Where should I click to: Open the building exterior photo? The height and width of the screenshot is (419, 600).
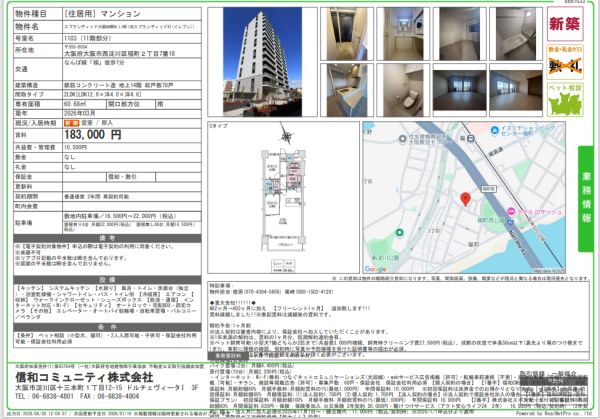(262, 62)
